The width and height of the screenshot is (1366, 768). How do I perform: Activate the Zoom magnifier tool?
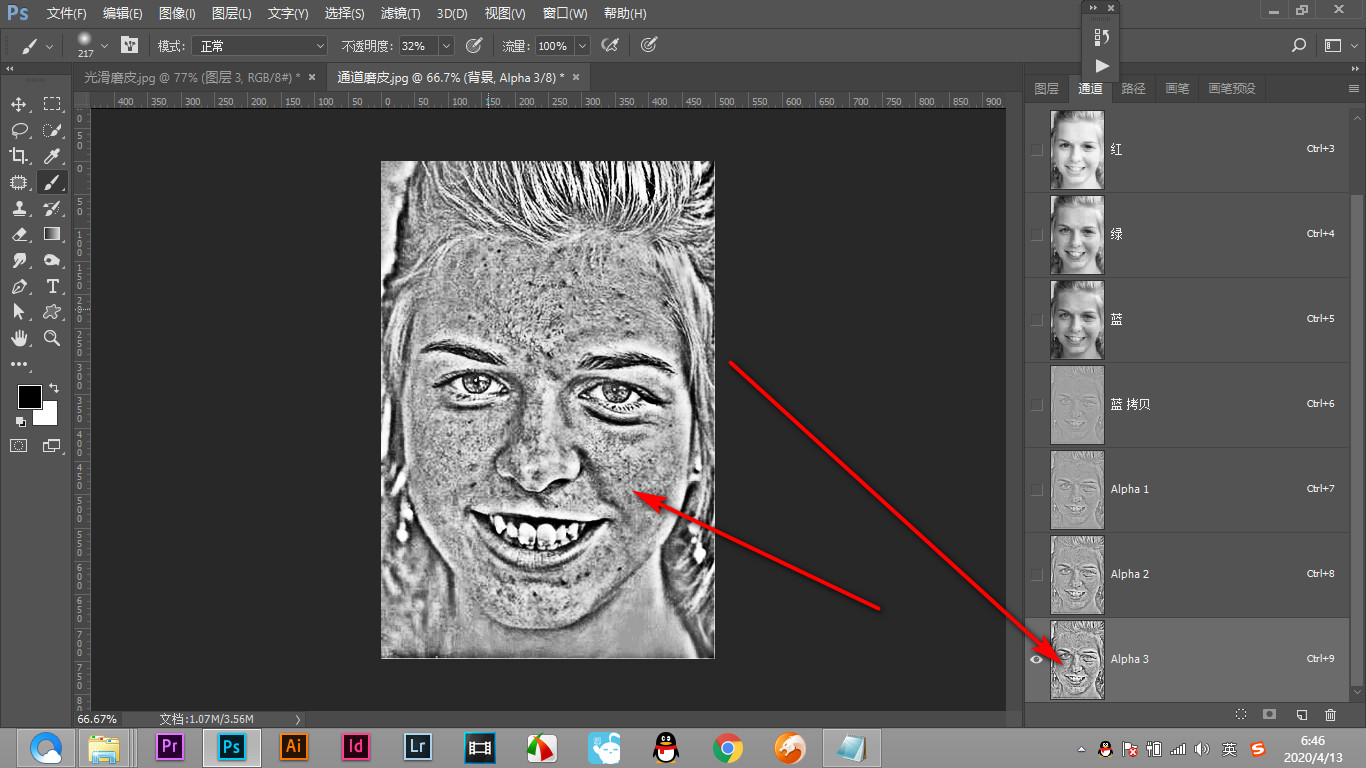coord(52,338)
